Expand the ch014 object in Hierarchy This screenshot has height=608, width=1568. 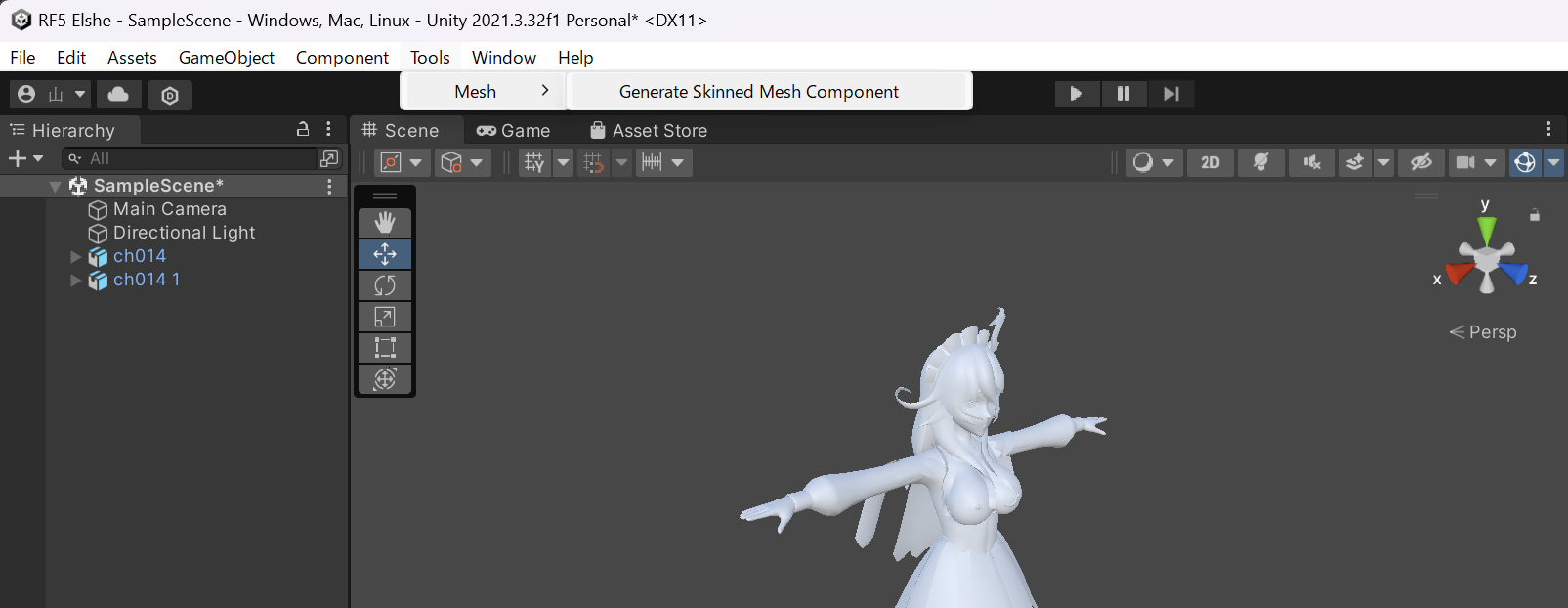75,256
